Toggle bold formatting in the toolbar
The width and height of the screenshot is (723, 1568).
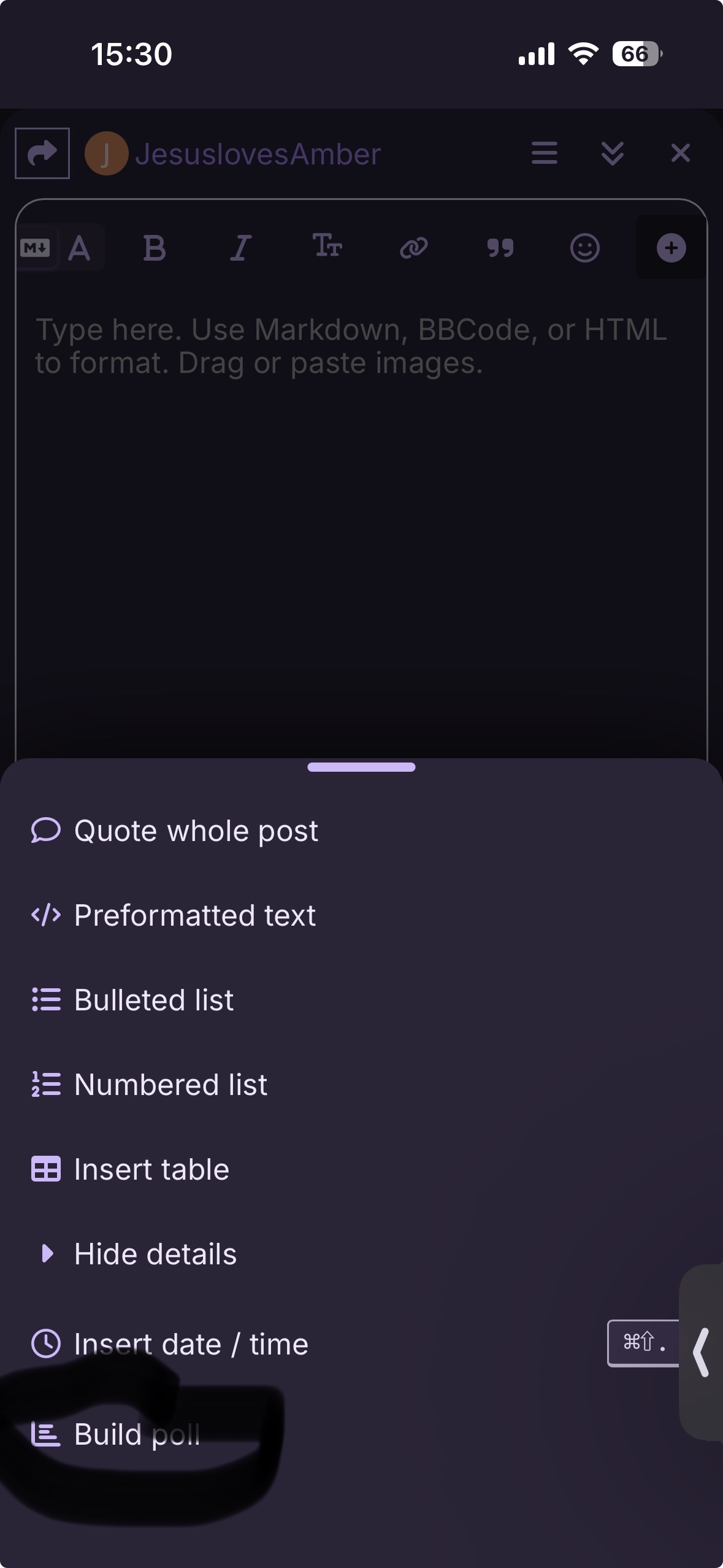click(155, 248)
